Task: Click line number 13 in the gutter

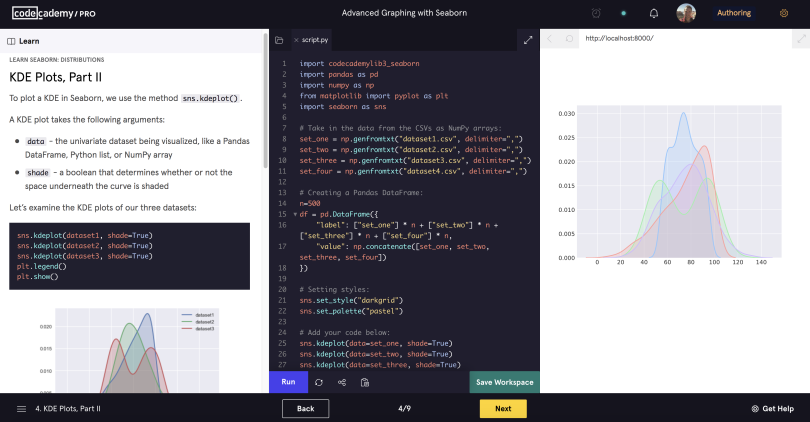Action: [282, 193]
